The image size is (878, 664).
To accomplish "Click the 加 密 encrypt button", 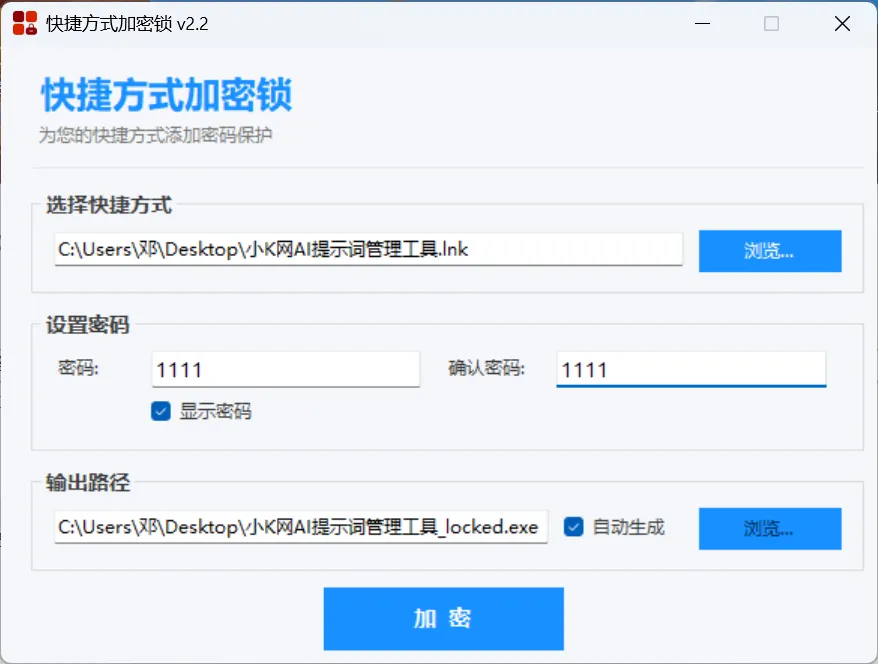I will (443, 619).
